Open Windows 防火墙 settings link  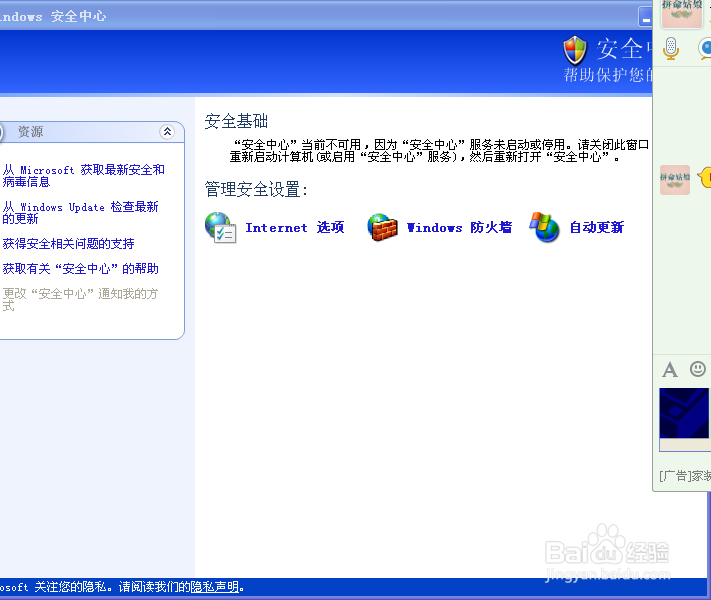click(x=459, y=227)
